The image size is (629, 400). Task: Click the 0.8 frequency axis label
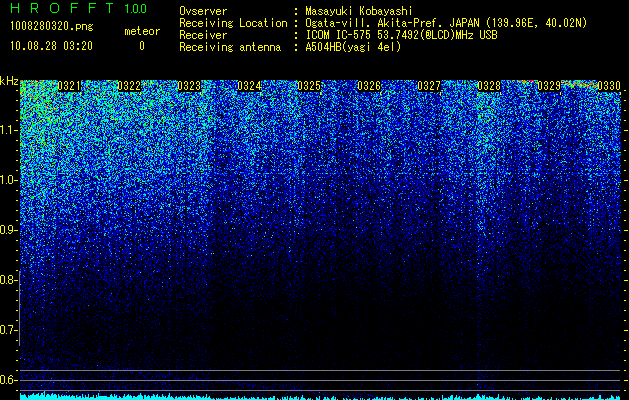click(8, 280)
